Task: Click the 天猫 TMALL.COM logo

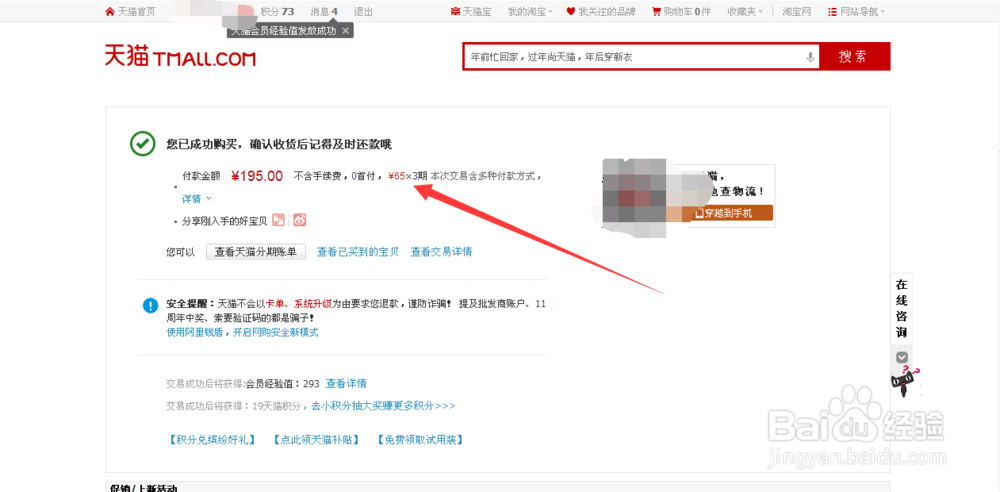Action: 180,56
